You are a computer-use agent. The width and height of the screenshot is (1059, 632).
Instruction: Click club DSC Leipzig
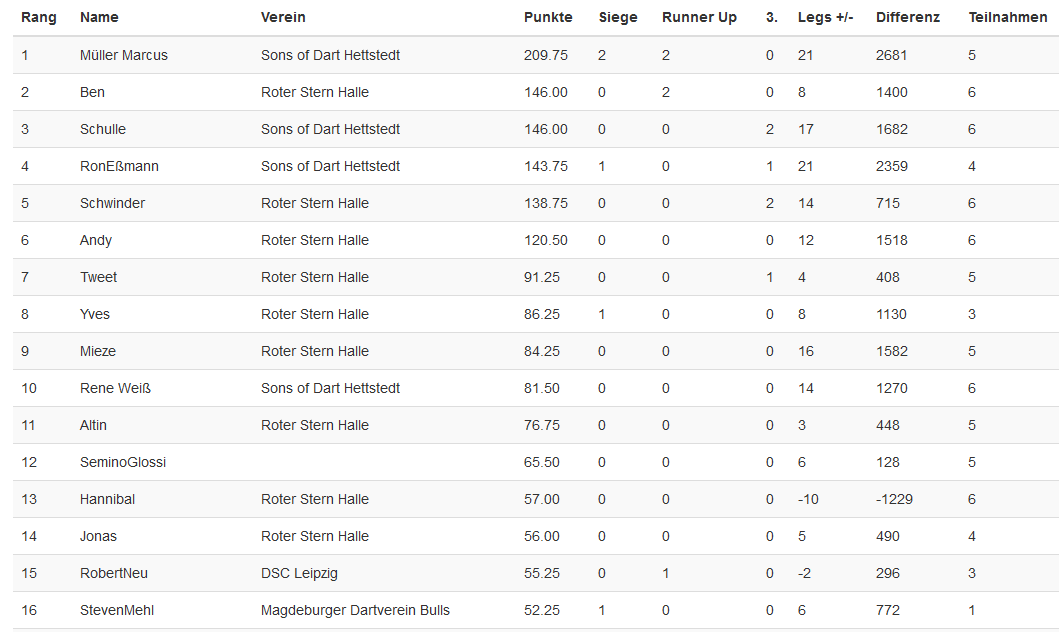click(299, 574)
